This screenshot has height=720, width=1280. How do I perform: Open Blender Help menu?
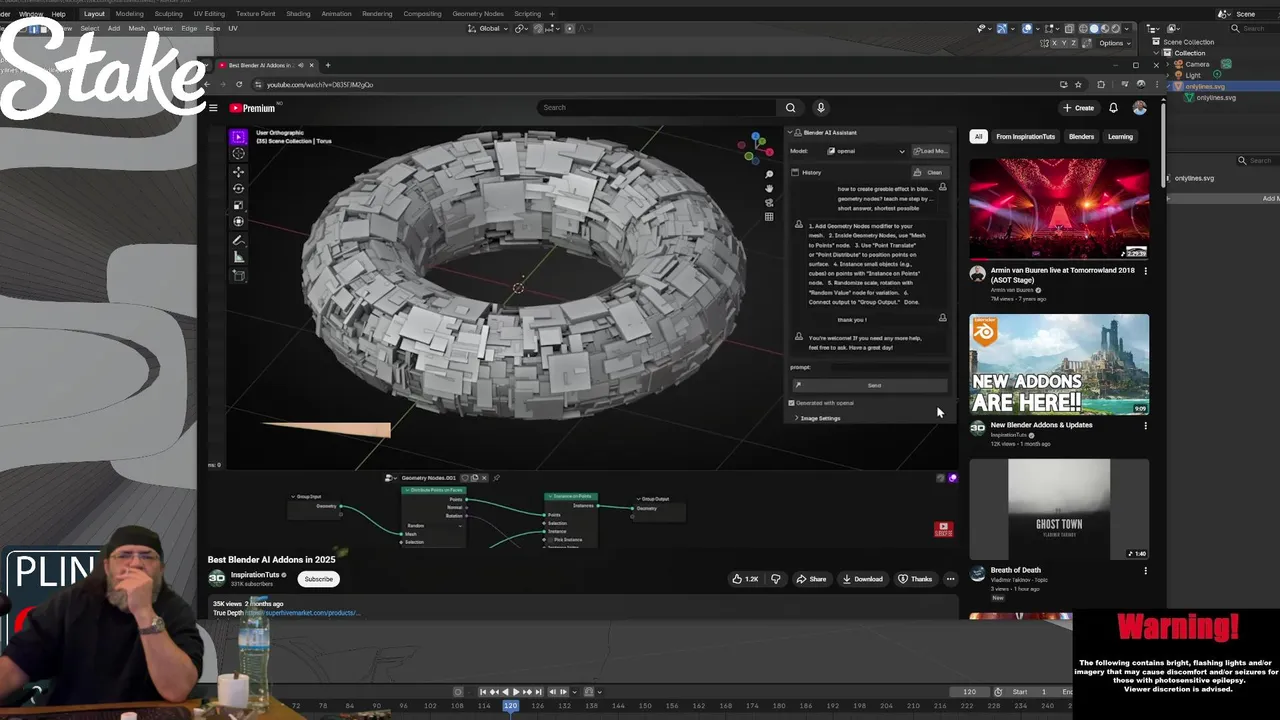tap(58, 14)
